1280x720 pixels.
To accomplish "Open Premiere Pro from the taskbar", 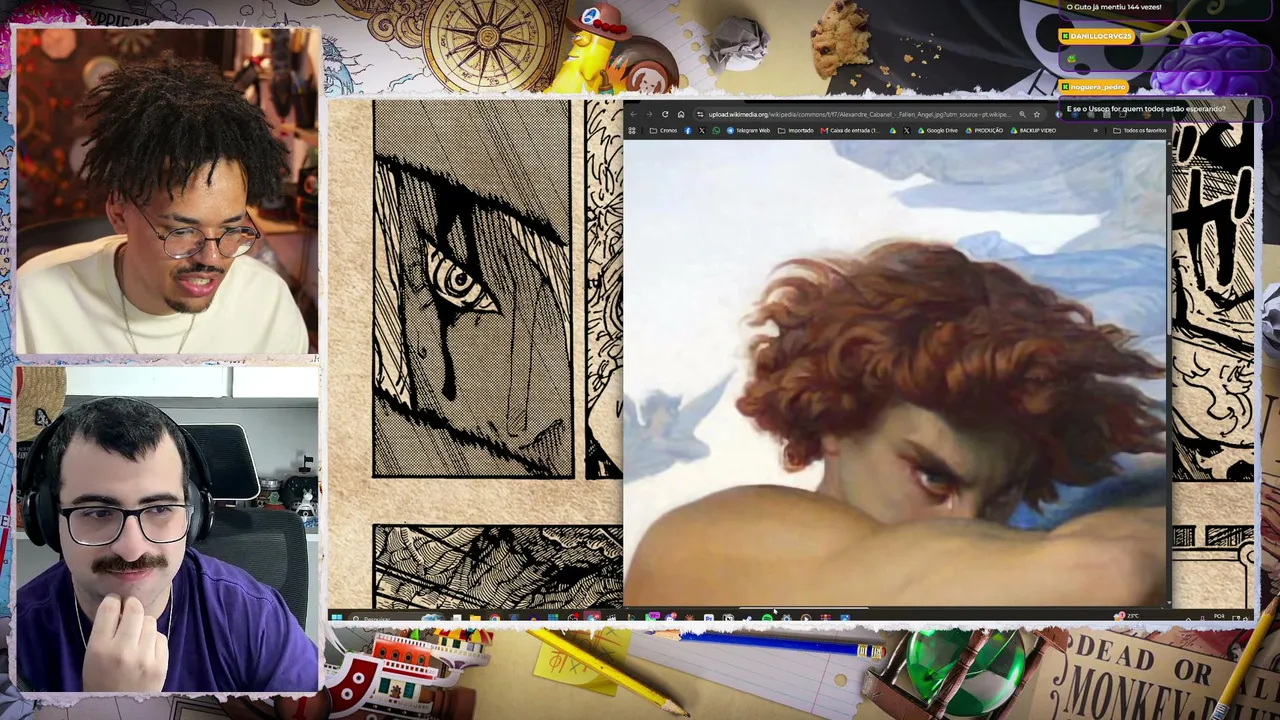I will [709, 618].
